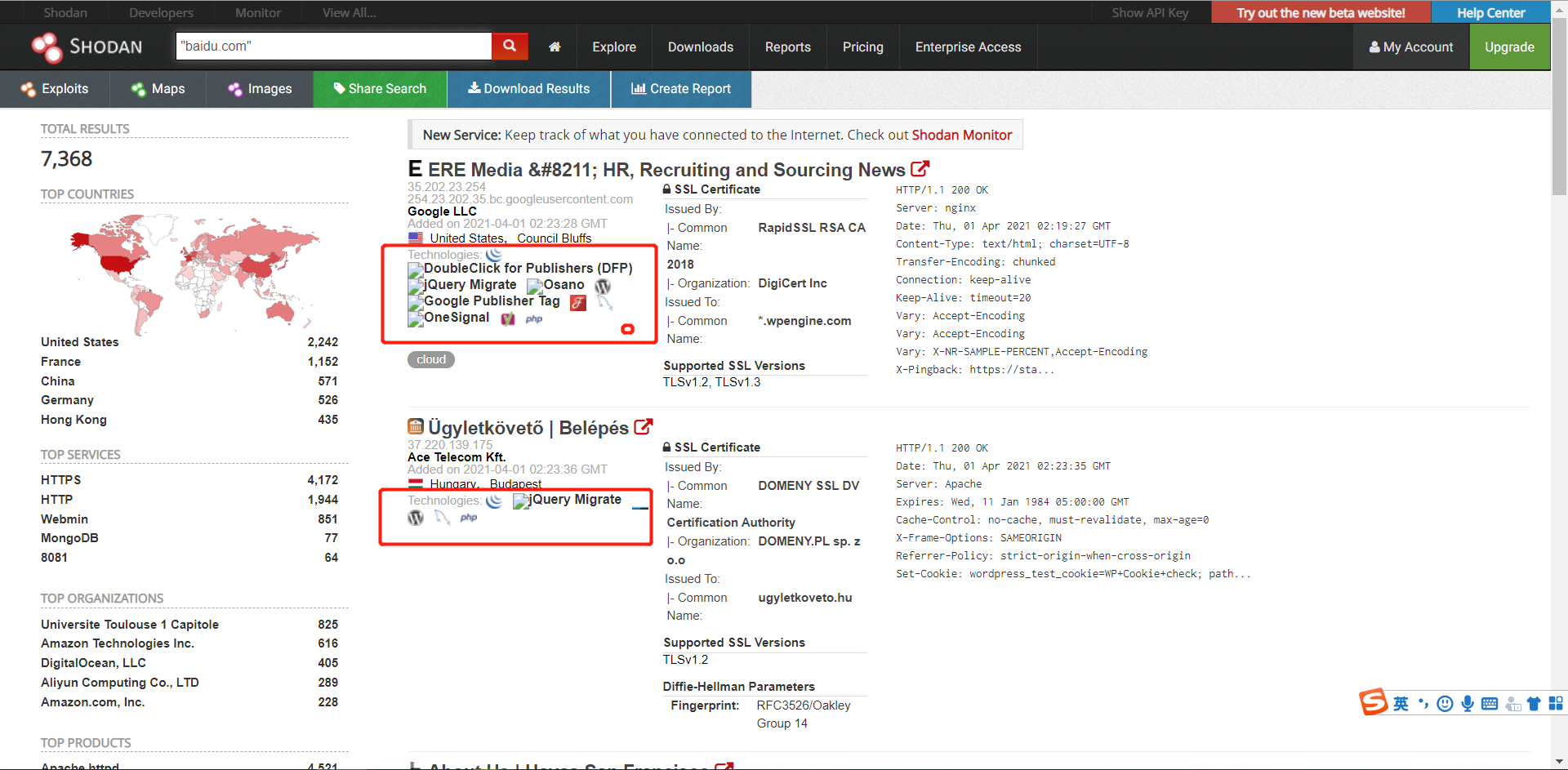Screen dimensions: 1568x770
Task: Open the Images tab
Action: click(260, 89)
